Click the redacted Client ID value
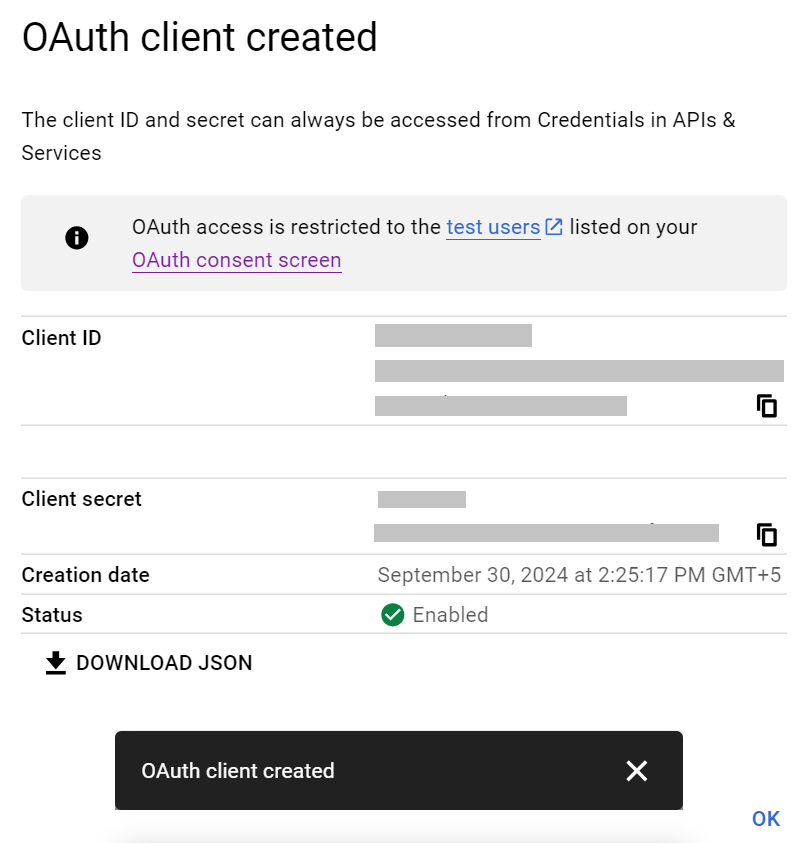This screenshot has height=843, width=808. [x=578, y=371]
